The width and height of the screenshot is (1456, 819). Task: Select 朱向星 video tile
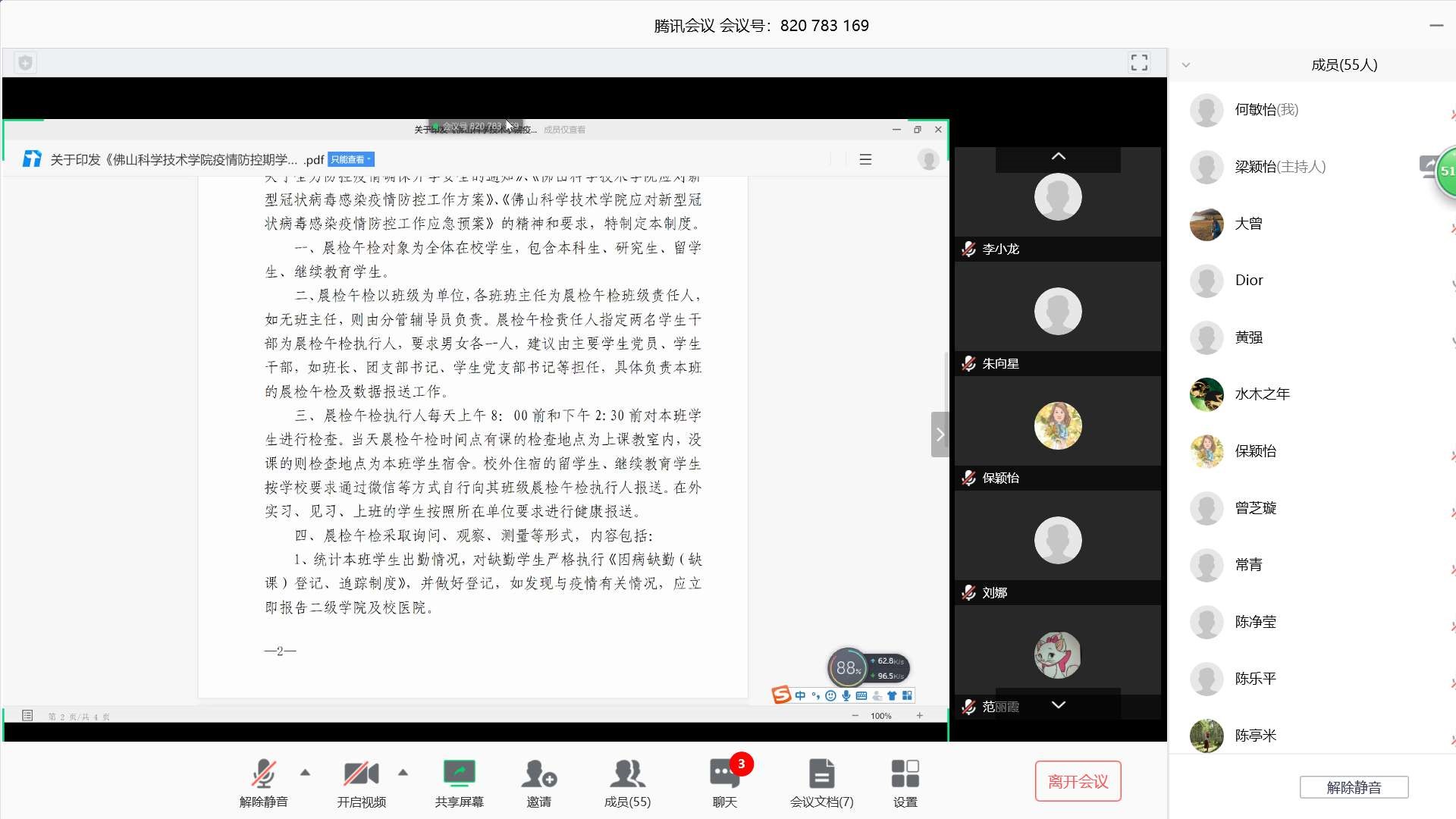pos(1057,318)
